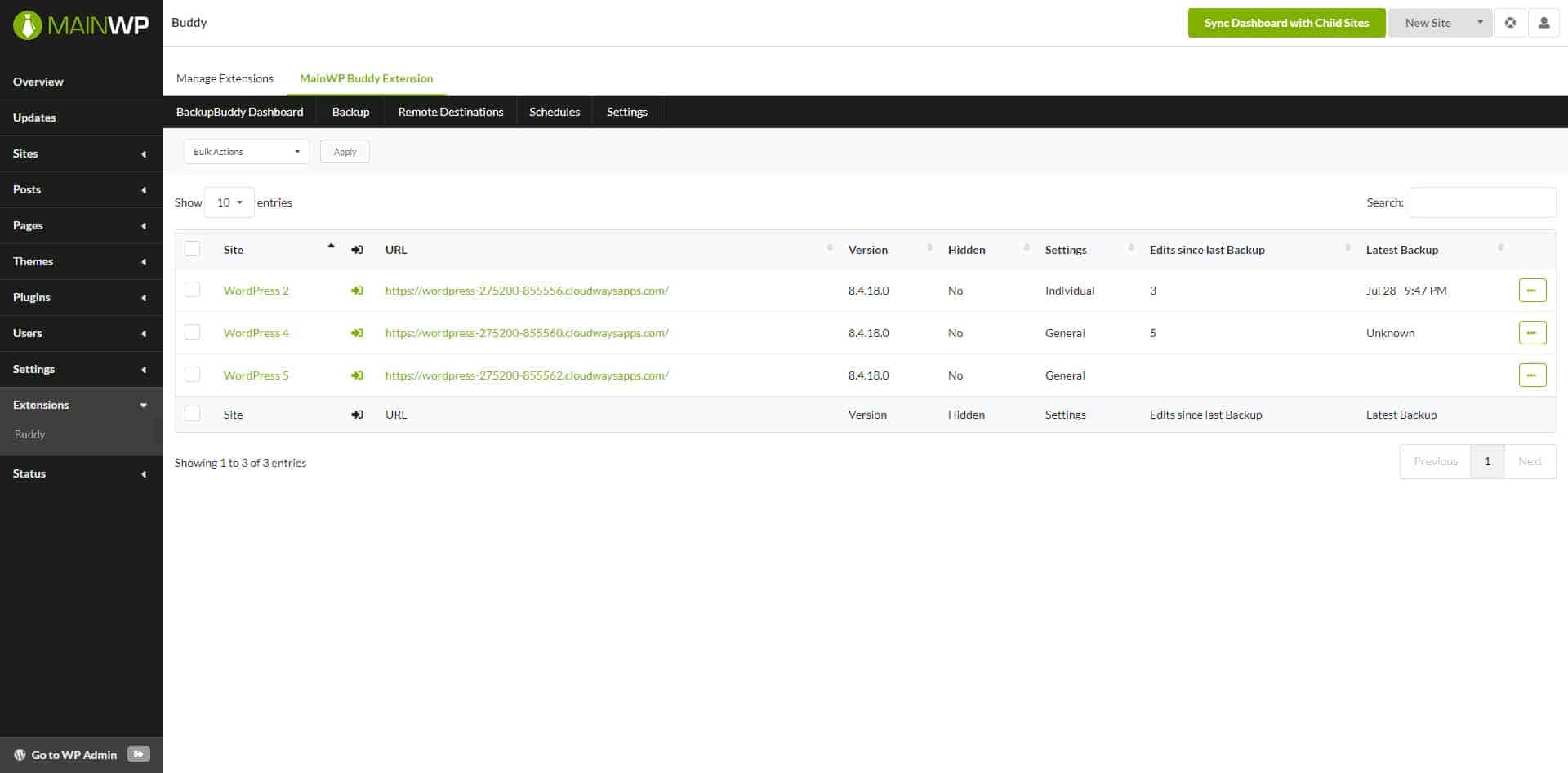Open the entries count dropdown showing 10
The width and height of the screenshot is (1568, 773).
coord(229,202)
